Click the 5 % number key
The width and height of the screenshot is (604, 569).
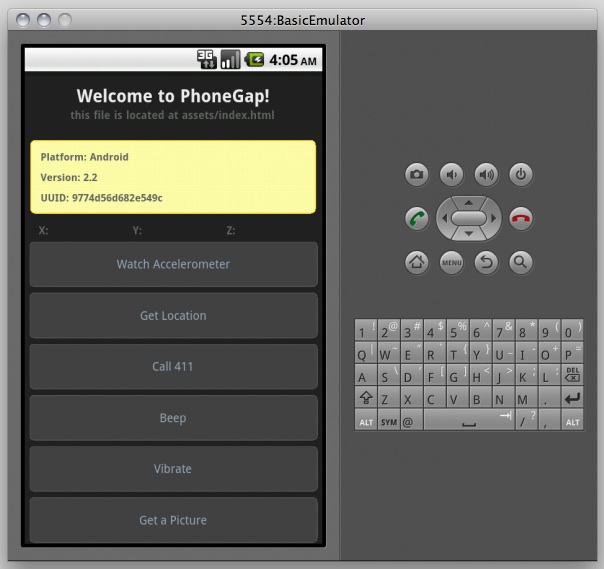click(458, 329)
